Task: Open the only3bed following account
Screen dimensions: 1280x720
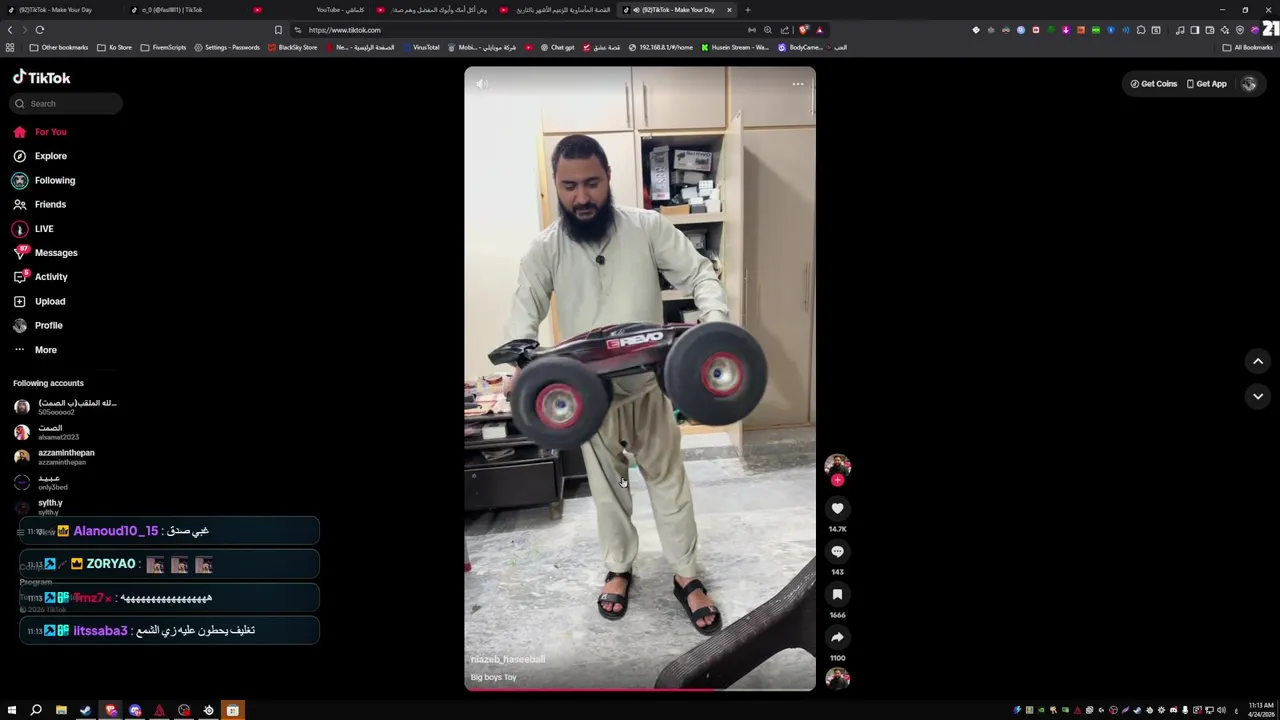Action: pyautogui.click(x=40, y=482)
